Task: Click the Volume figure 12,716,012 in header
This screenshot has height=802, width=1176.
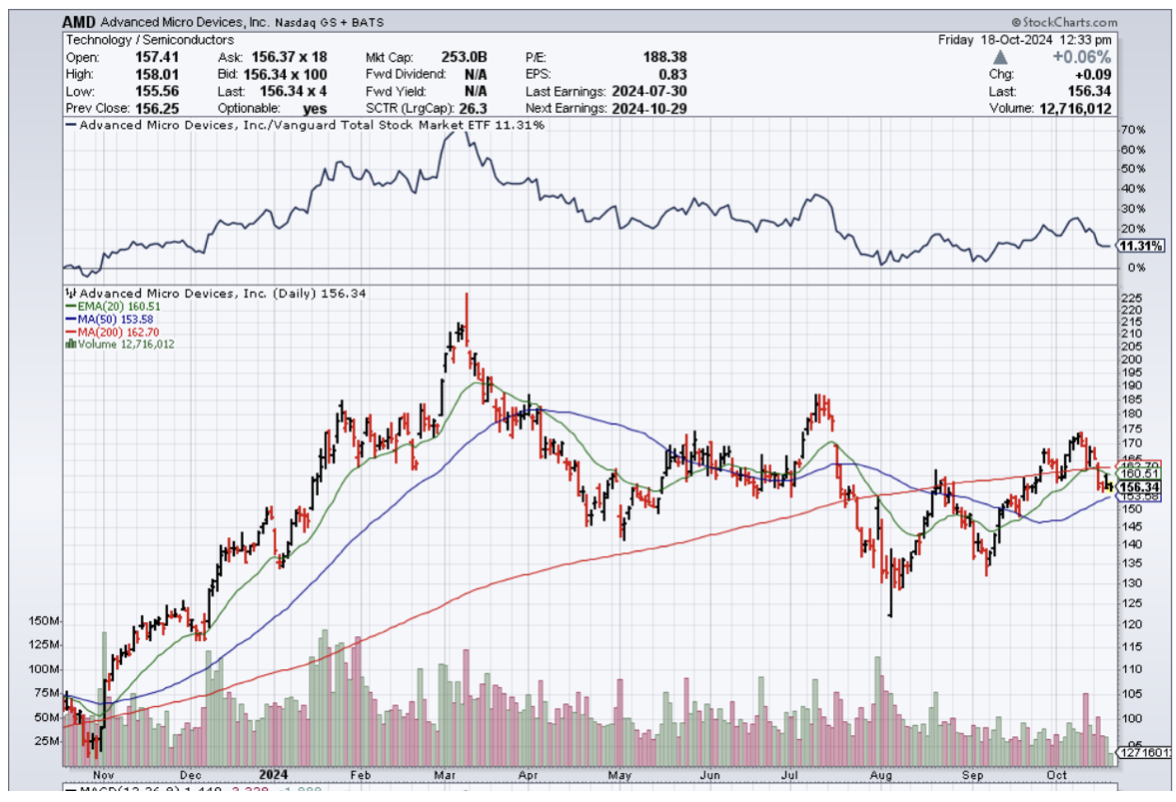Action: (1074, 109)
